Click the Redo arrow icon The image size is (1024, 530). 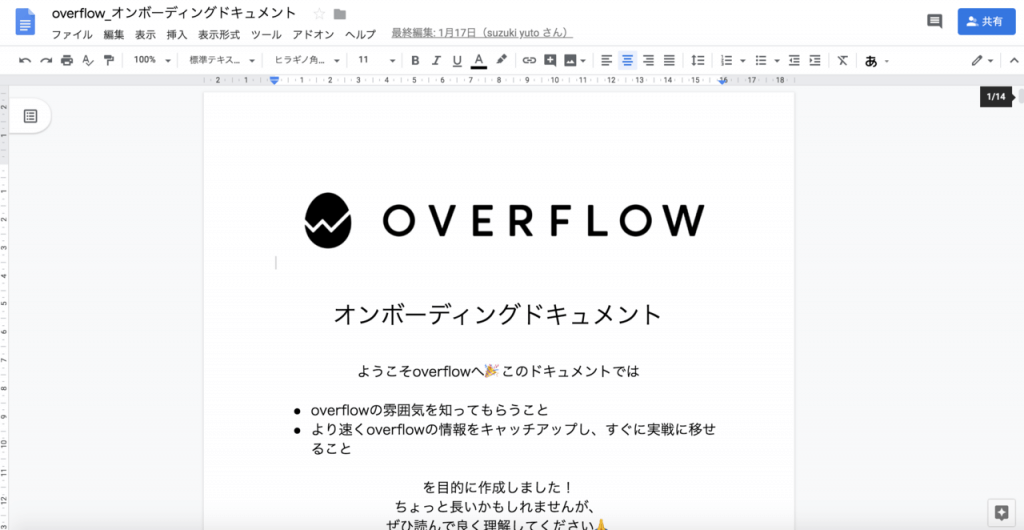[x=46, y=61]
